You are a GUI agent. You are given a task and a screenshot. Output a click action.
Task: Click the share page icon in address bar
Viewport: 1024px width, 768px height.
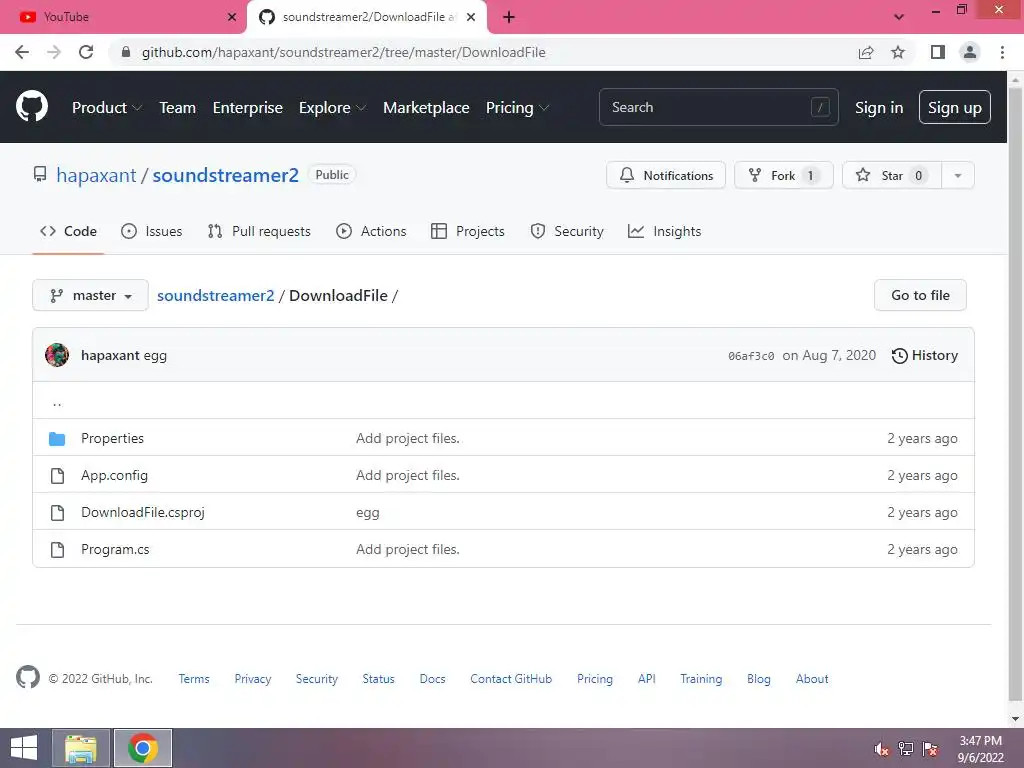(x=866, y=52)
